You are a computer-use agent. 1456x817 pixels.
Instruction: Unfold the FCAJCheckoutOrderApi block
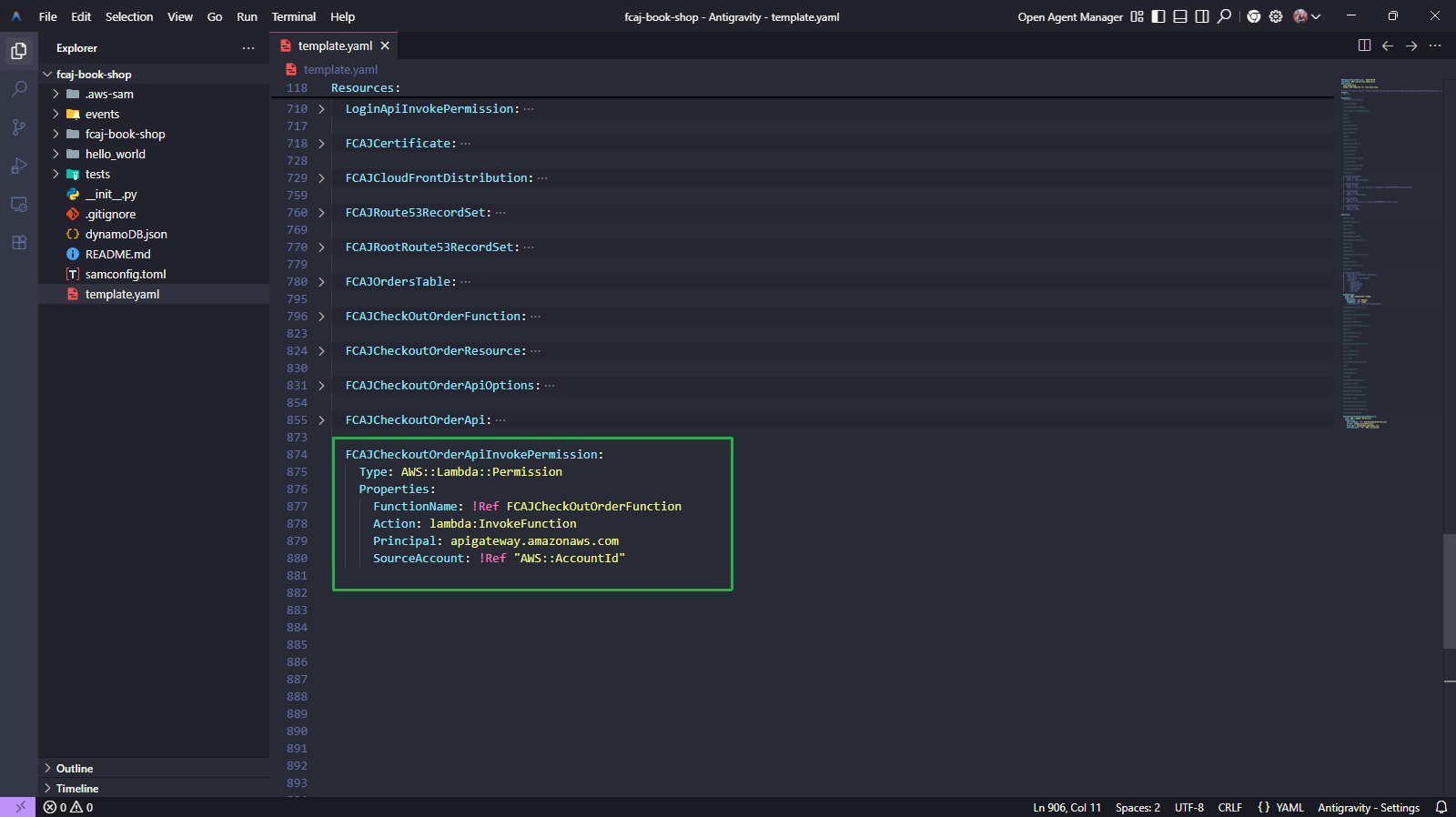(321, 420)
